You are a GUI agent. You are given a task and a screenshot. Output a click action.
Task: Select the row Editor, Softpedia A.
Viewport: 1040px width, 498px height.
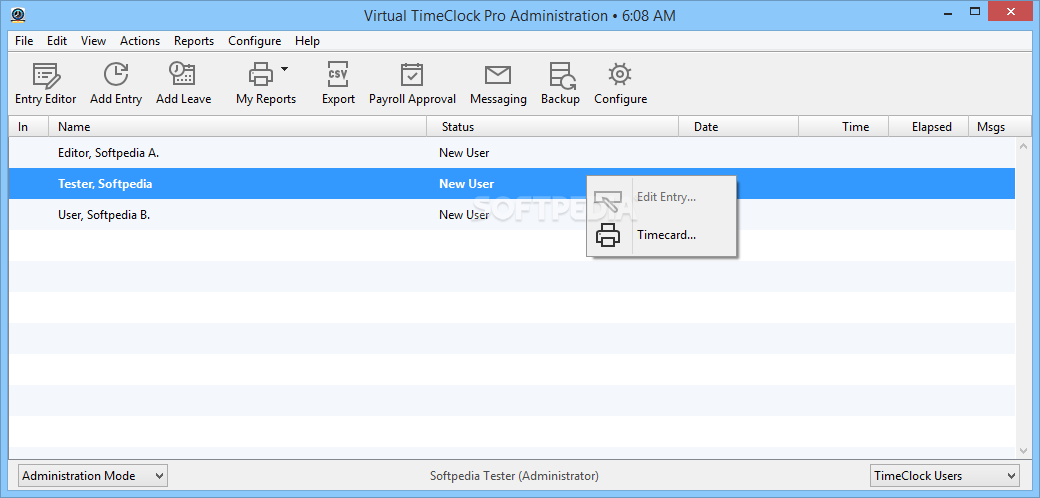(511, 153)
